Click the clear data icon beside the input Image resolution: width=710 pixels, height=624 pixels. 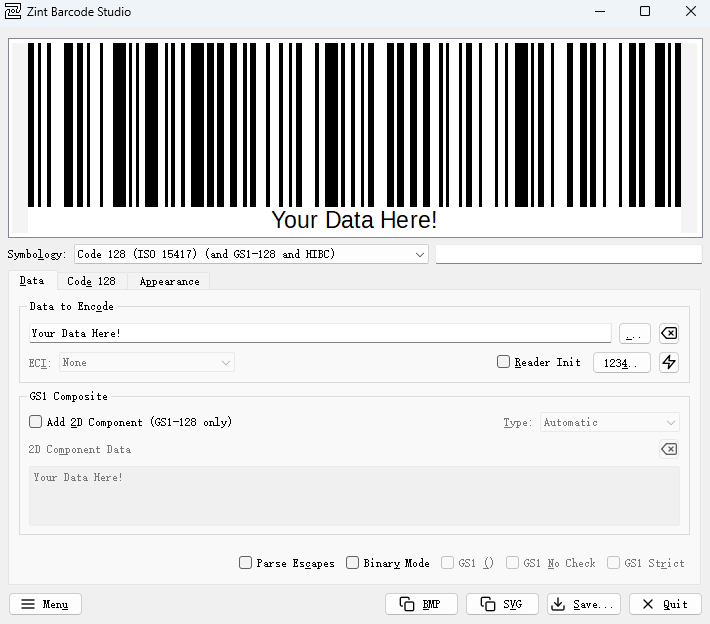pyautogui.click(x=669, y=333)
